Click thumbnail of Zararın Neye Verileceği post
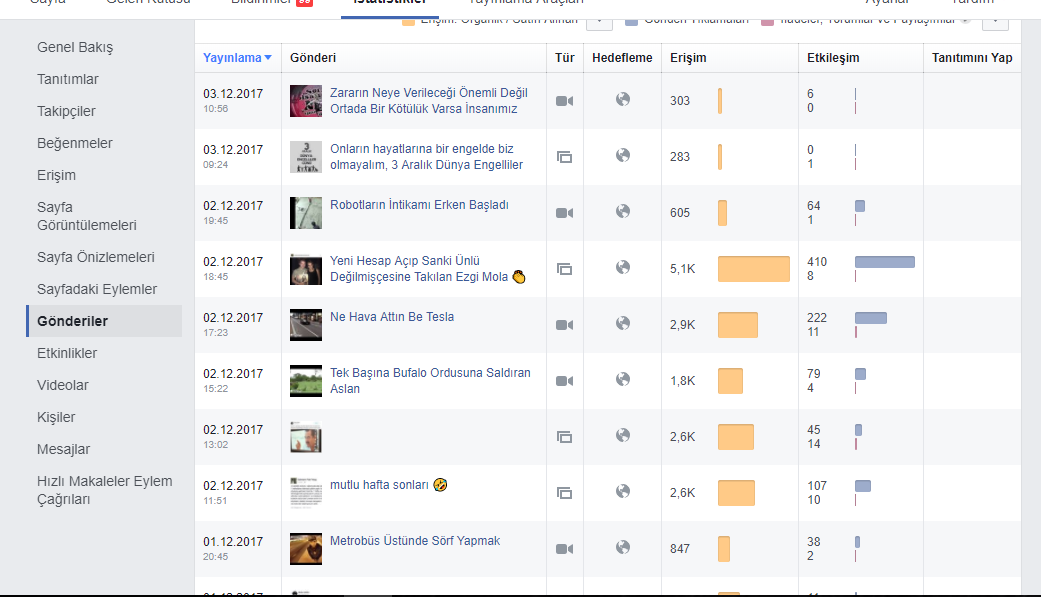 tap(306, 101)
